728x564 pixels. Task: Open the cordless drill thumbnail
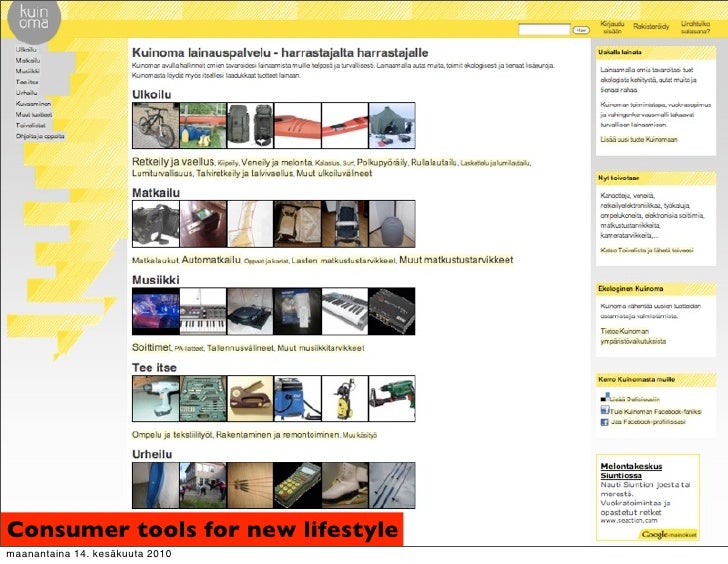tap(156, 399)
